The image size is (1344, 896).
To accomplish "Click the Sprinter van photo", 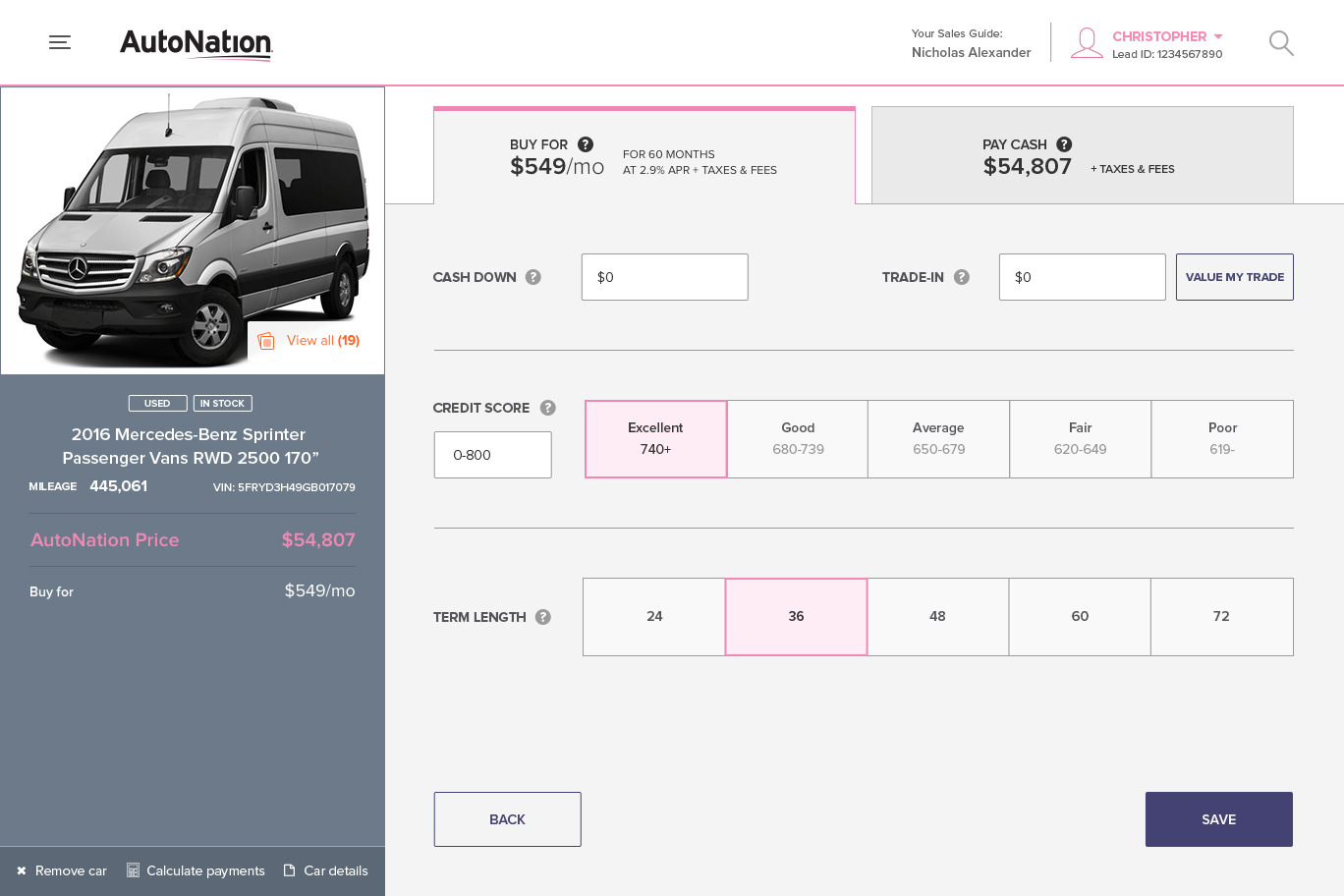I will coord(193,231).
